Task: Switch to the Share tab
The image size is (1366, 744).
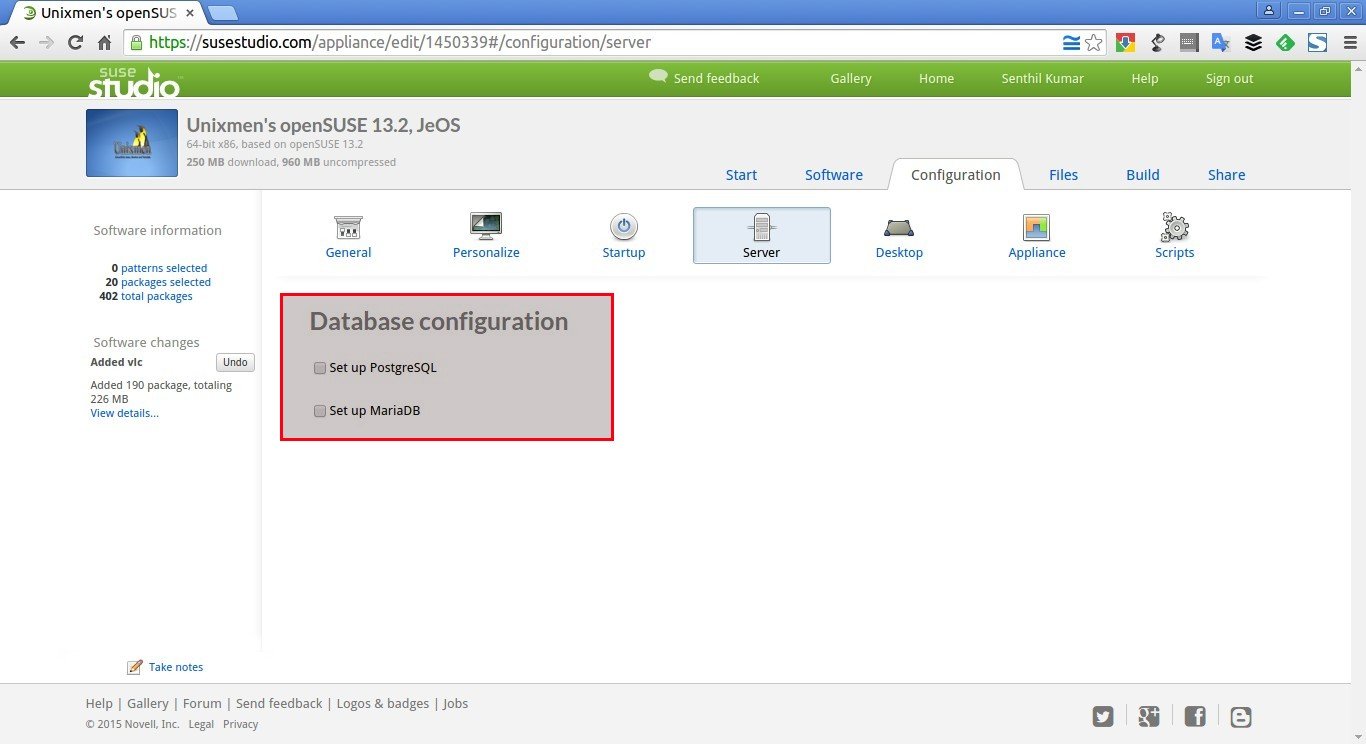Action: (x=1226, y=175)
